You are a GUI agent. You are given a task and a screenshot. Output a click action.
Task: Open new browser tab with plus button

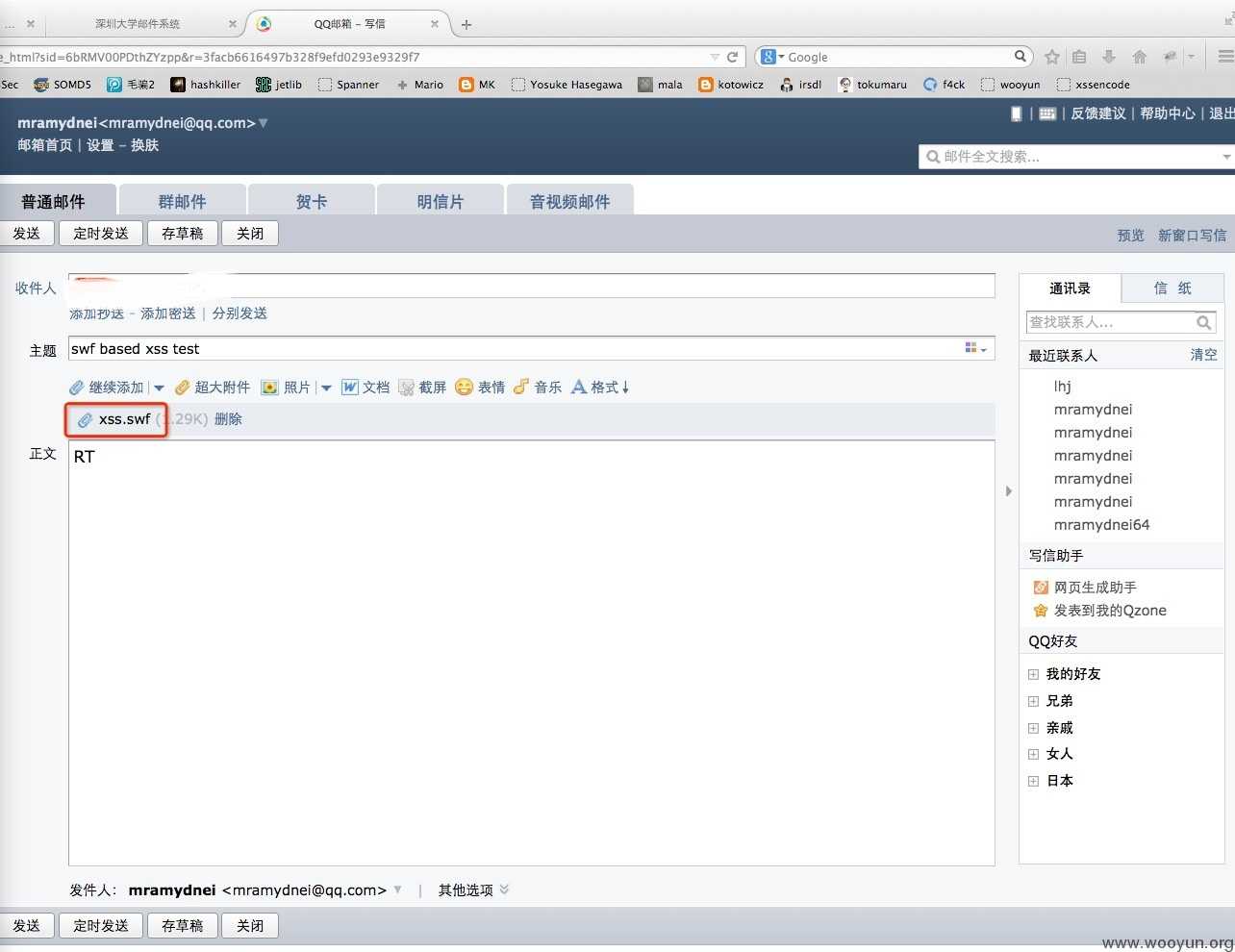point(466,24)
